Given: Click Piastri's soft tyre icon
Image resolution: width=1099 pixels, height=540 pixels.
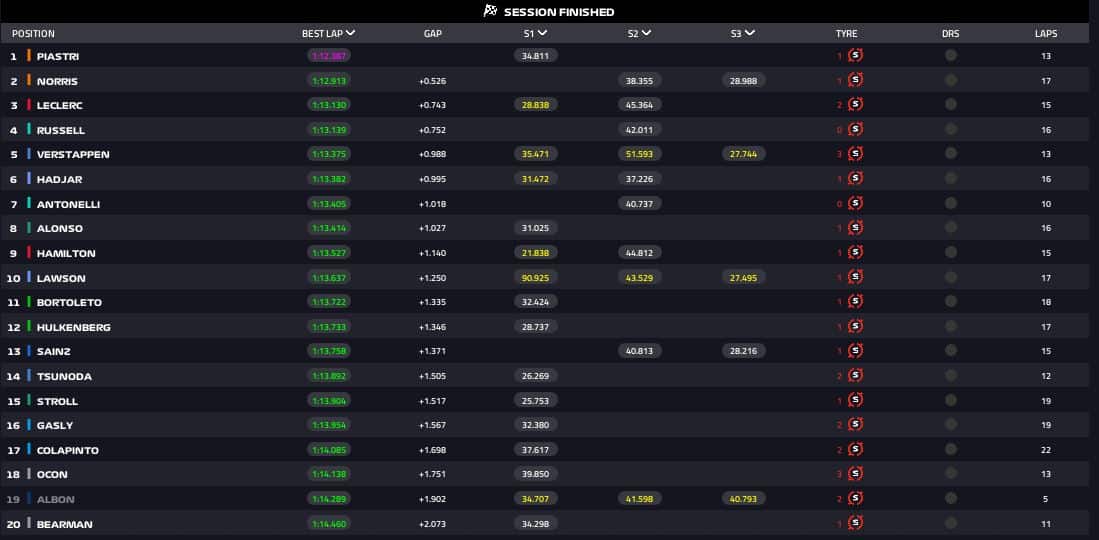Looking at the screenshot, I should coord(855,55).
